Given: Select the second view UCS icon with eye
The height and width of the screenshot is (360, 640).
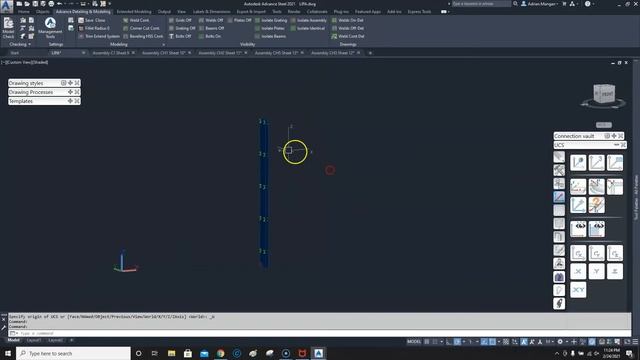Looking at the screenshot, I should pos(596,229).
